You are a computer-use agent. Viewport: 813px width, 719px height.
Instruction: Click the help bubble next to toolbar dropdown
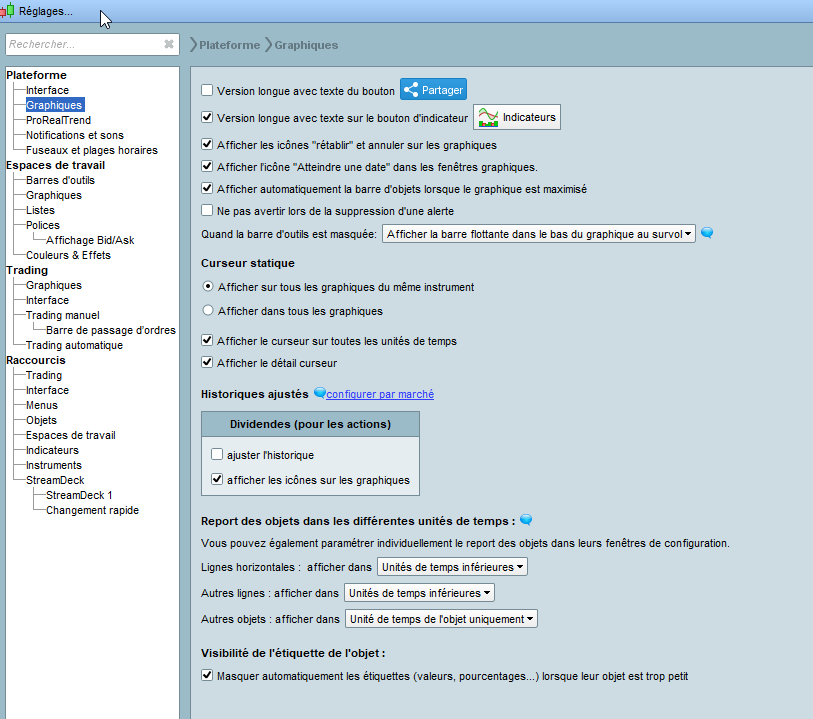(707, 233)
